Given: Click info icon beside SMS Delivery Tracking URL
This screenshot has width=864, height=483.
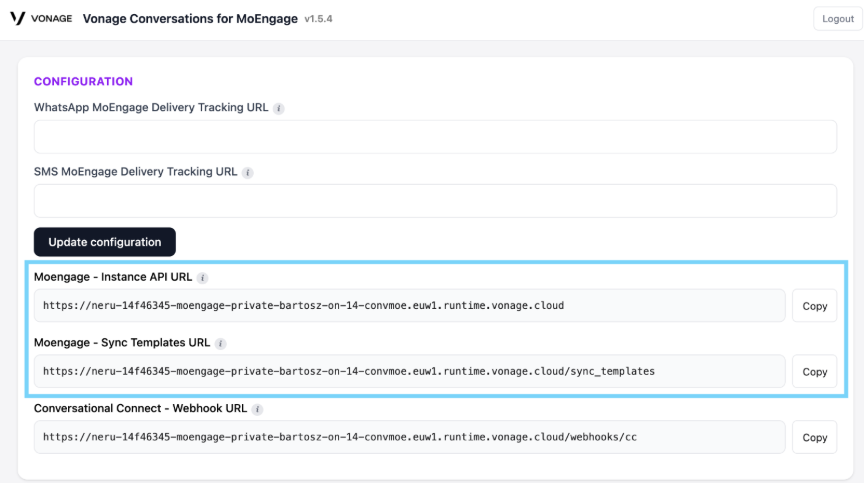Looking at the screenshot, I should [x=247, y=173].
